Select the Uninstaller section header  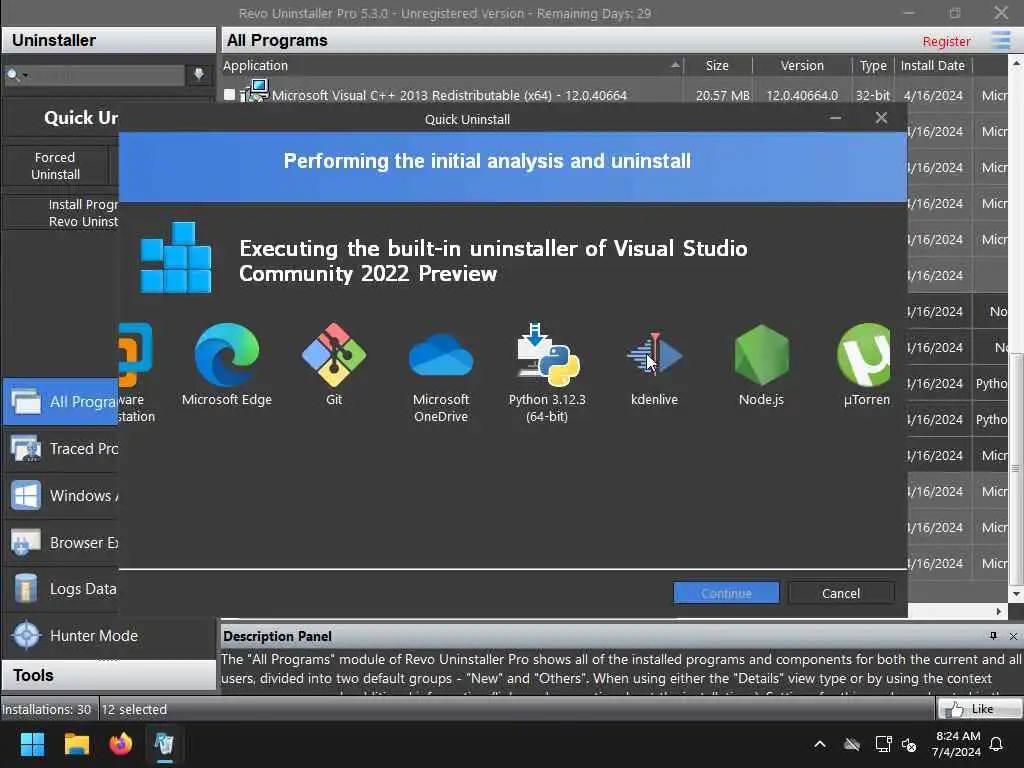pyautogui.click(x=108, y=40)
